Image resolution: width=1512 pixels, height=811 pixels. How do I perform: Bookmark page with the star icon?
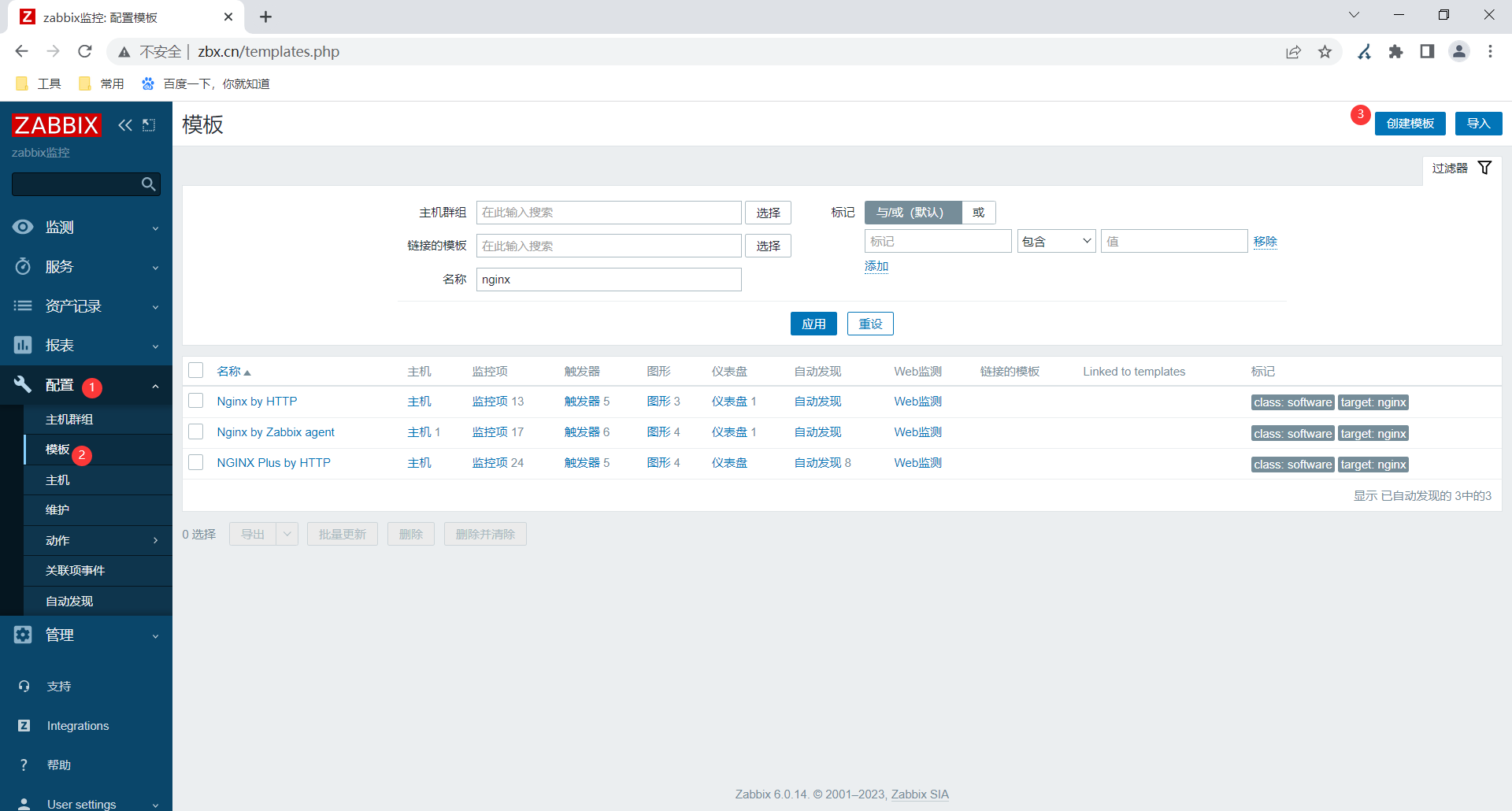[1325, 51]
